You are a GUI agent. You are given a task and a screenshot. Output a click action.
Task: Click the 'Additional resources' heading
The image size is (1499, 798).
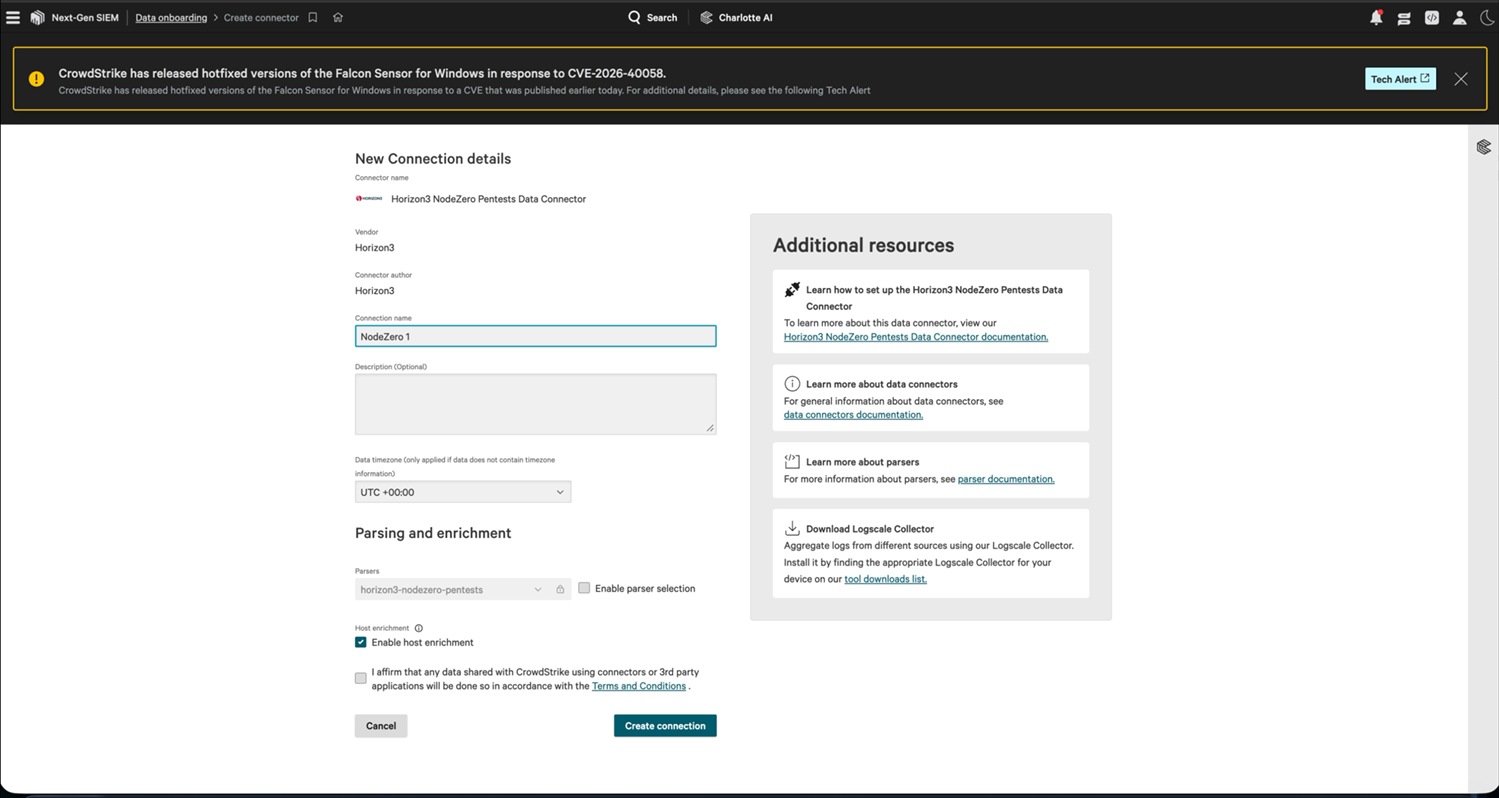click(x=863, y=245)
